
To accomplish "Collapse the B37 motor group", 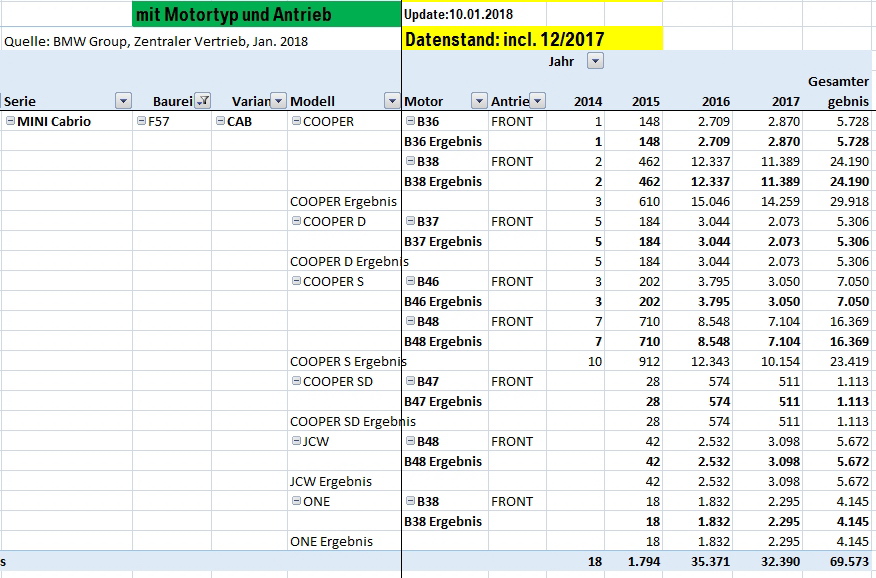I will (x=411, y=221).
